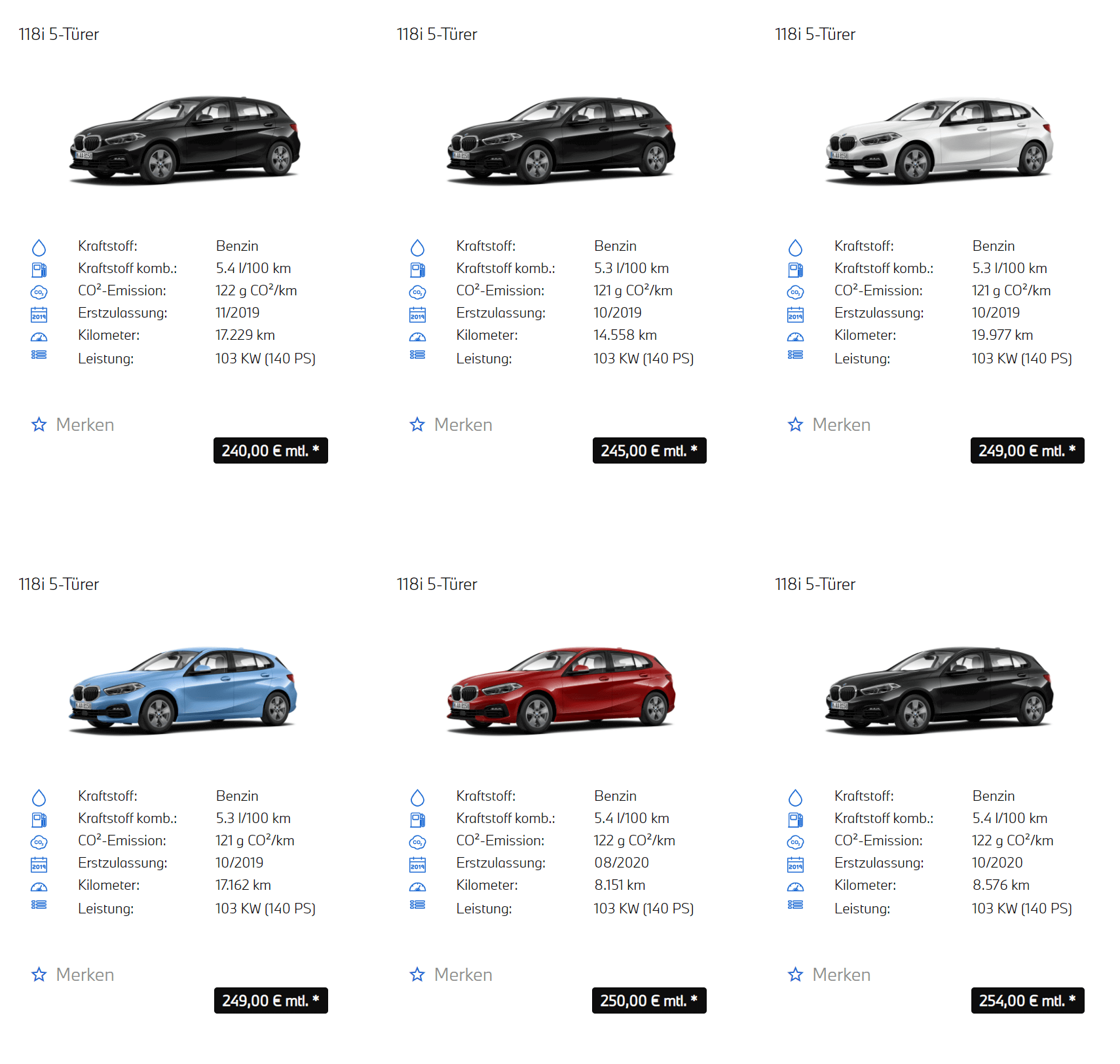The width and height of the screenshot is (1120, 1064).
Task: Click the 17.162 km mileage value
Action: coord(243,885)
